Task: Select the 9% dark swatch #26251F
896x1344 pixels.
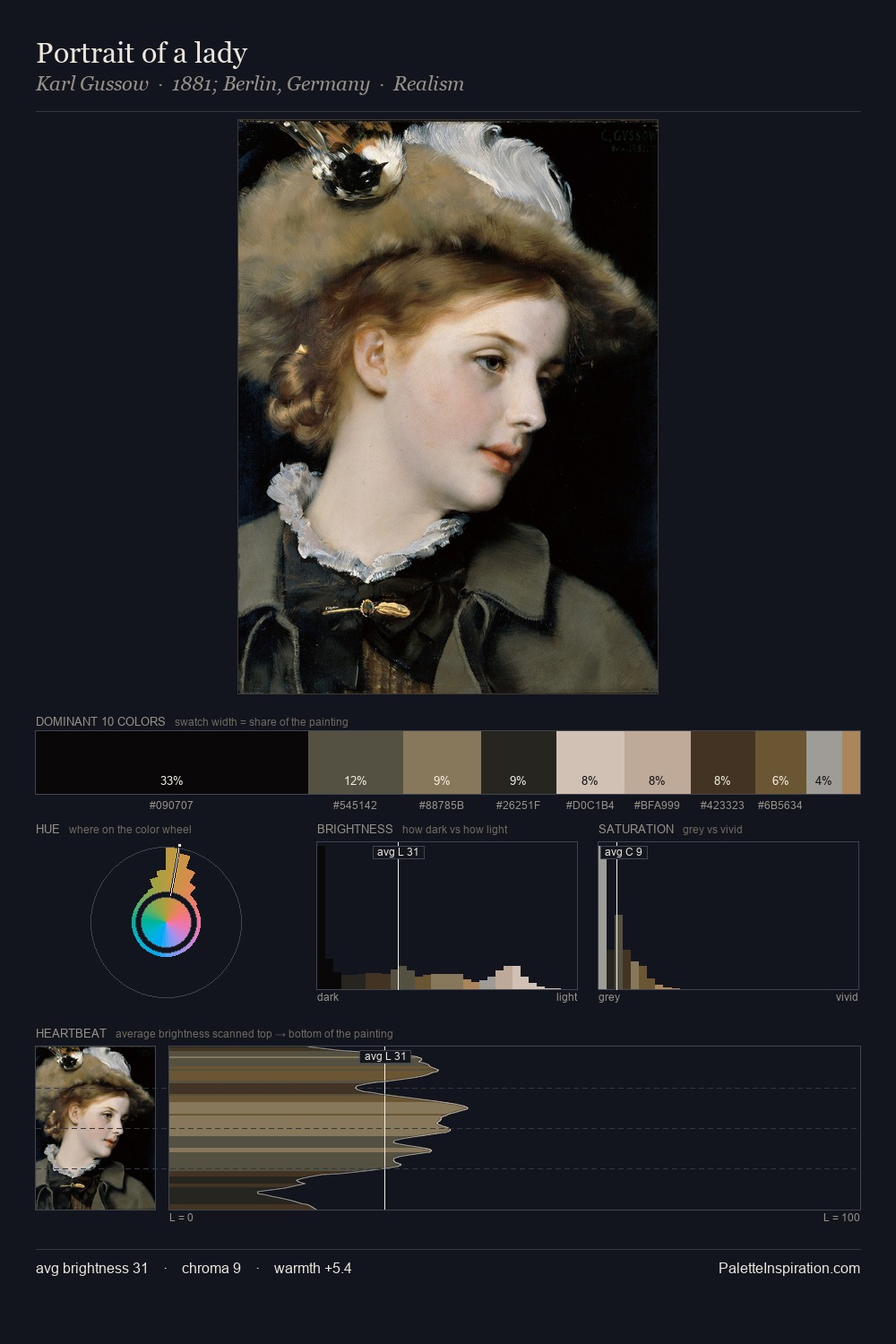Action: [x=519, y=762]
